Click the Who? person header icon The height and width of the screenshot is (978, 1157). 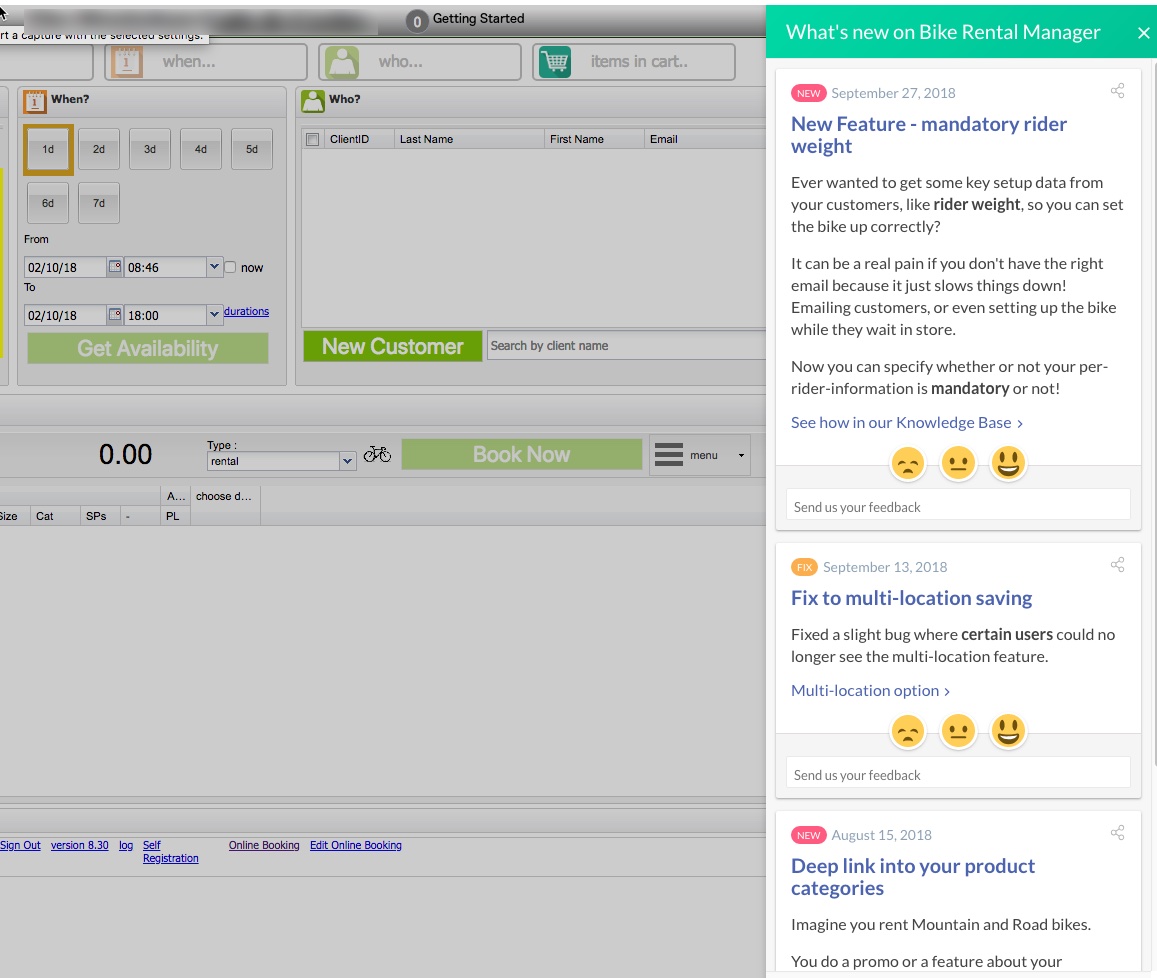tap(313, 100)
